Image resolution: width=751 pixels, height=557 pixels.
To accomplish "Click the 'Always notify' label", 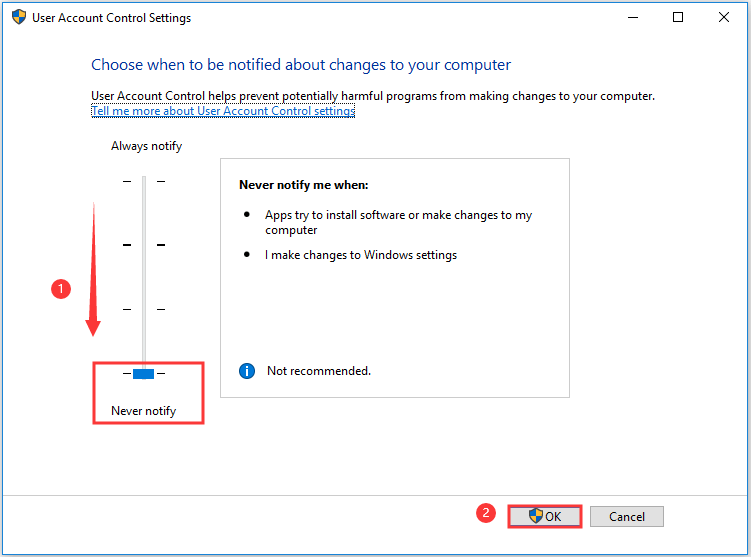I will click(147, 146).
